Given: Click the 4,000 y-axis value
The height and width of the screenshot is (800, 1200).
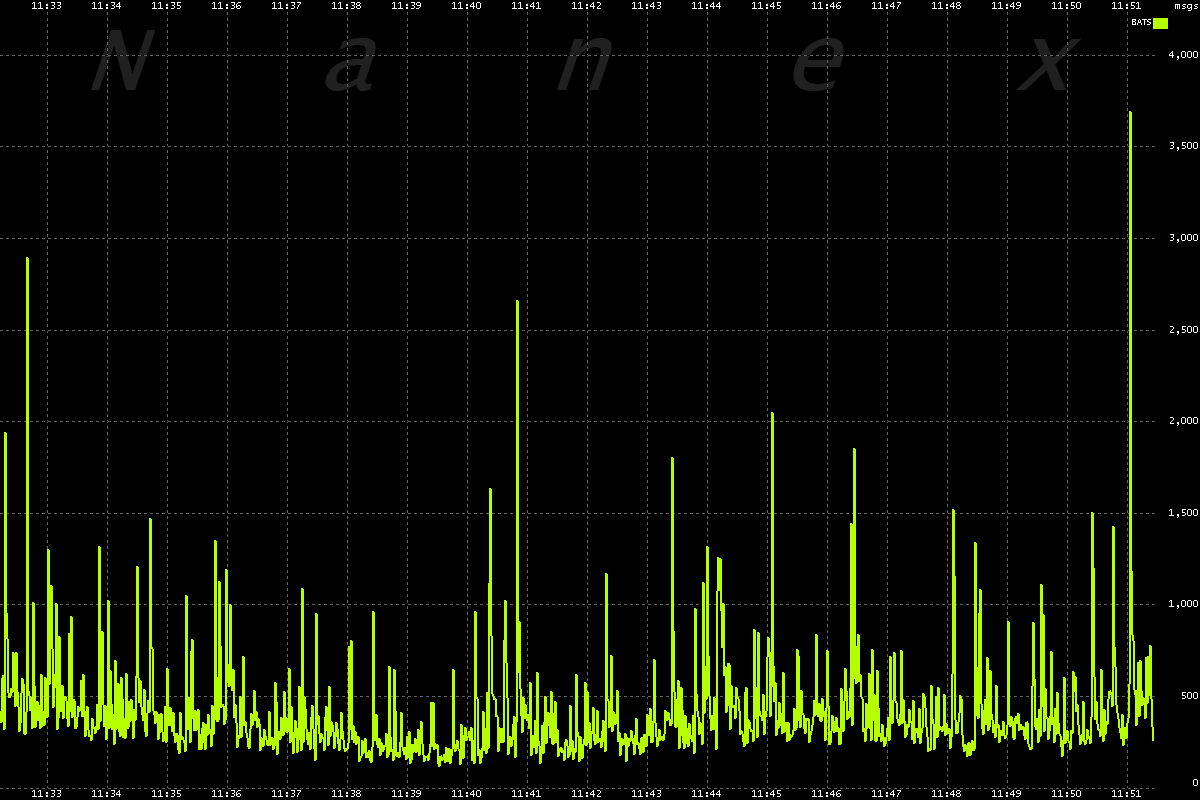Looking at the screenshot, I should click(1182, 55).
